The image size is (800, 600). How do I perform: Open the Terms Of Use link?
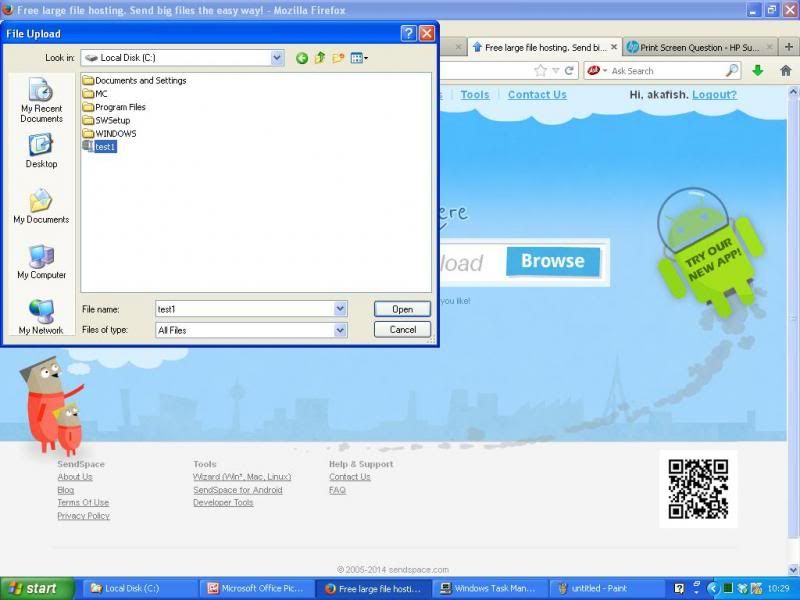click(83, 503)
